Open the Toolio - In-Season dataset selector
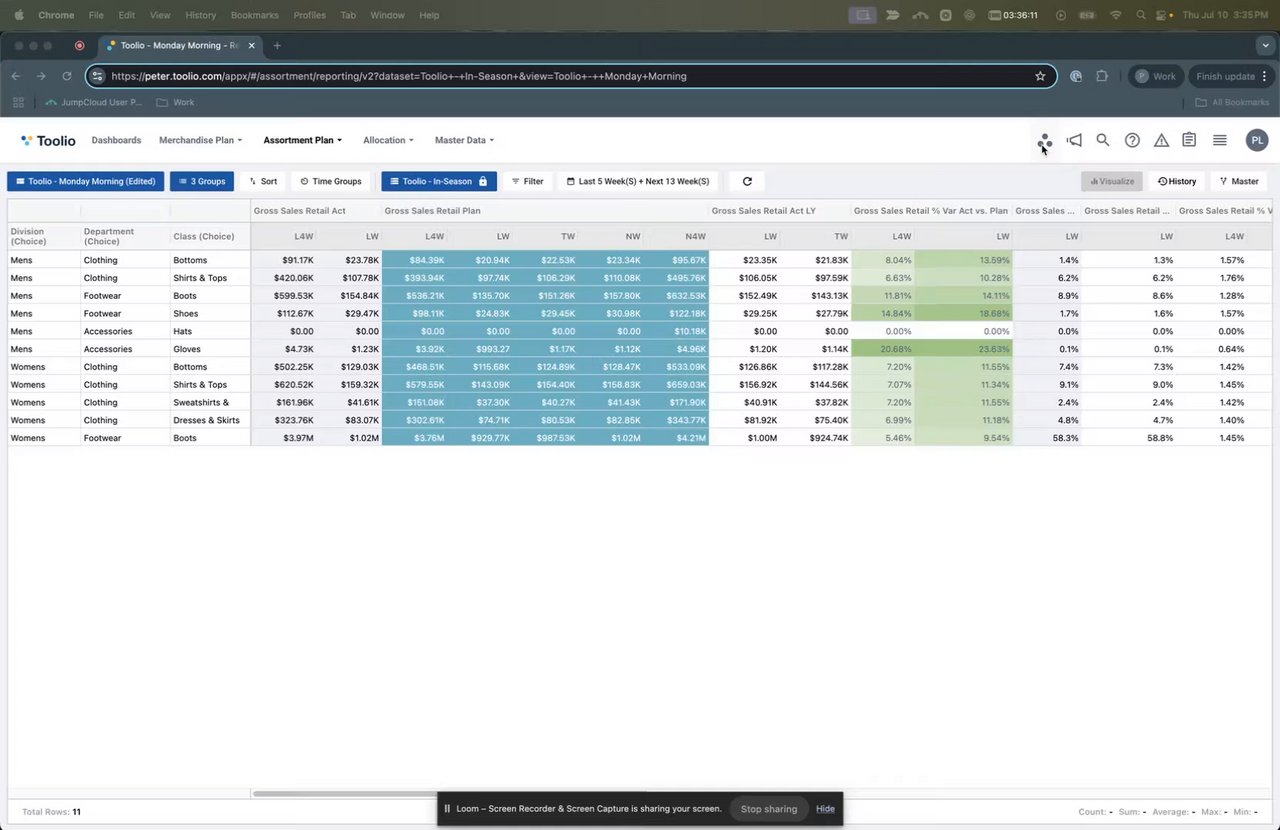Screen dimensions: 1280x830 (439, 181)
